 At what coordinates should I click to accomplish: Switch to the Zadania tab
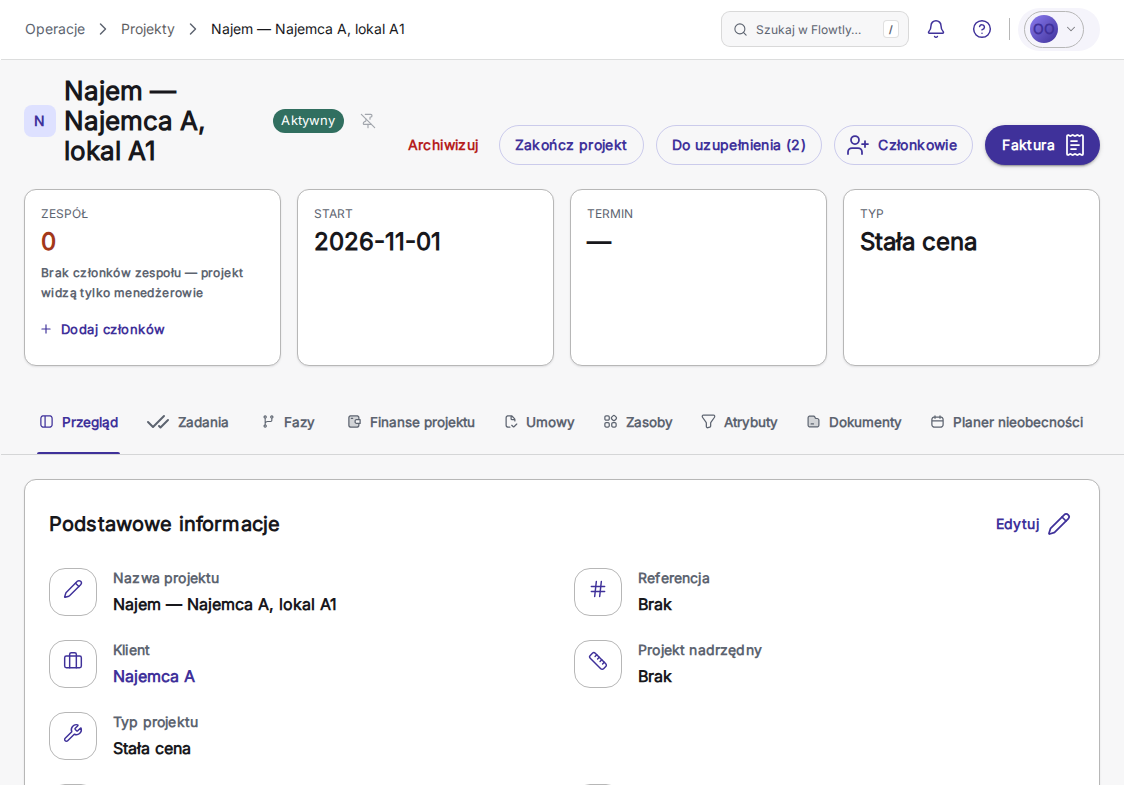(188, 422)
